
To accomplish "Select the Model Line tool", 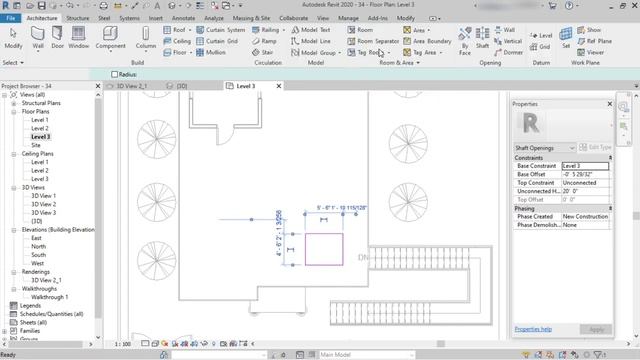I will (x=311, y=41).
